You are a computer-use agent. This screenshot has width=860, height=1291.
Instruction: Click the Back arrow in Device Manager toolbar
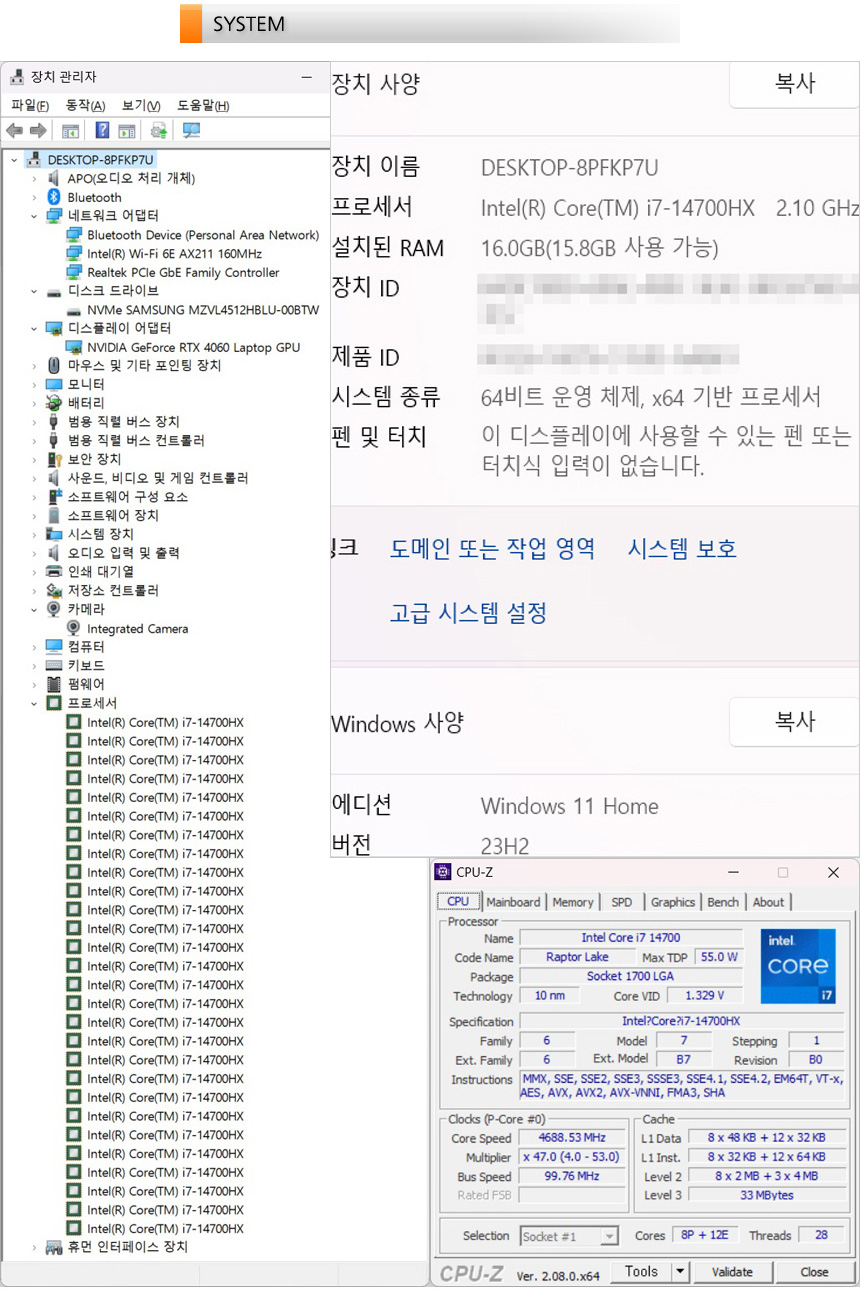(14, 131)
